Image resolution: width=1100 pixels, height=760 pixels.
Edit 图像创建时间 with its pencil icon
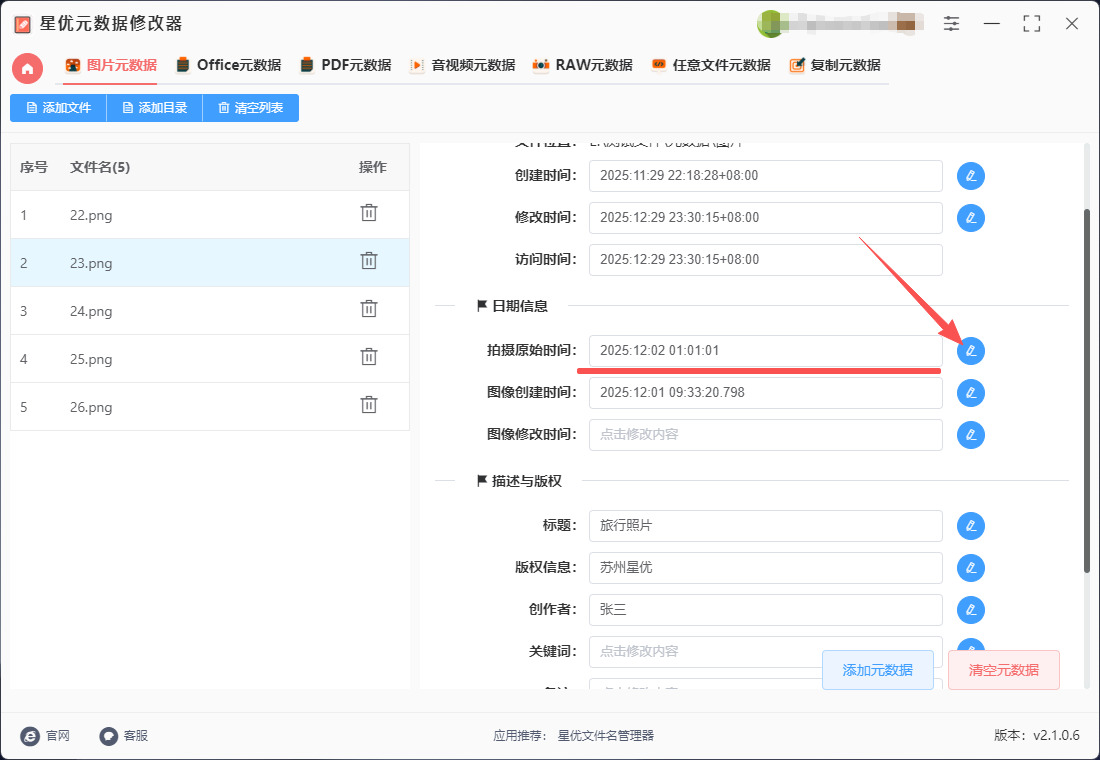971,393
